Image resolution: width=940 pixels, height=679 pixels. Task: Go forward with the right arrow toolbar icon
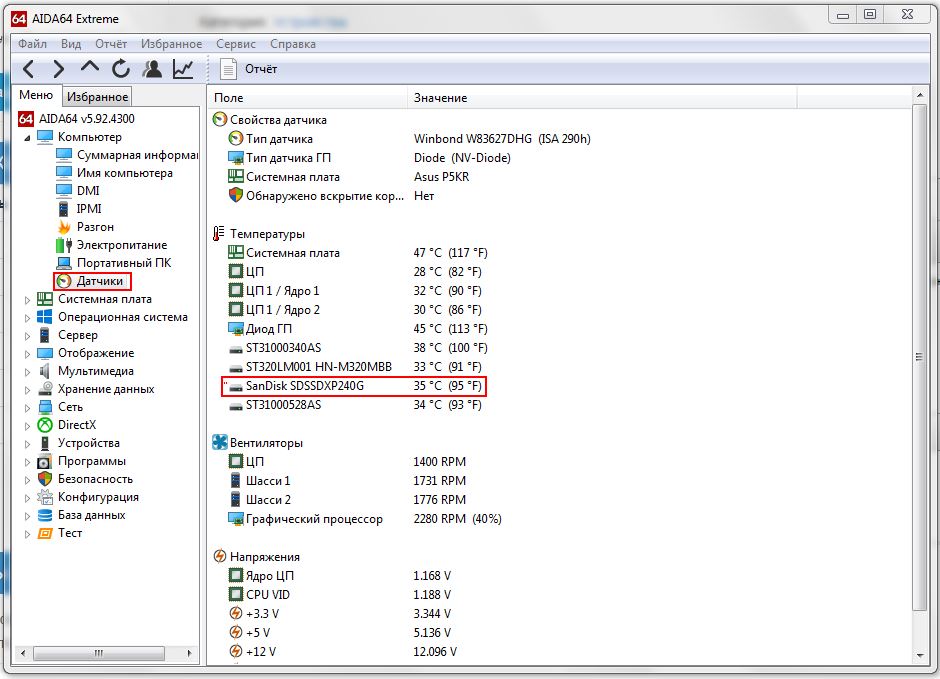59,69
